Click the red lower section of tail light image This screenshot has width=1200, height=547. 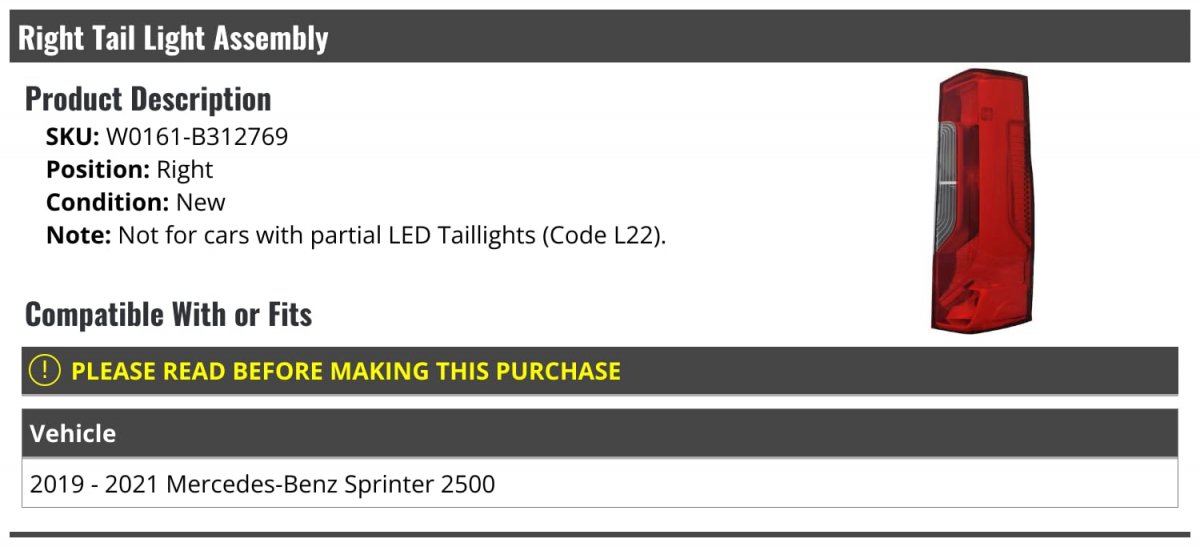(980, 290)
